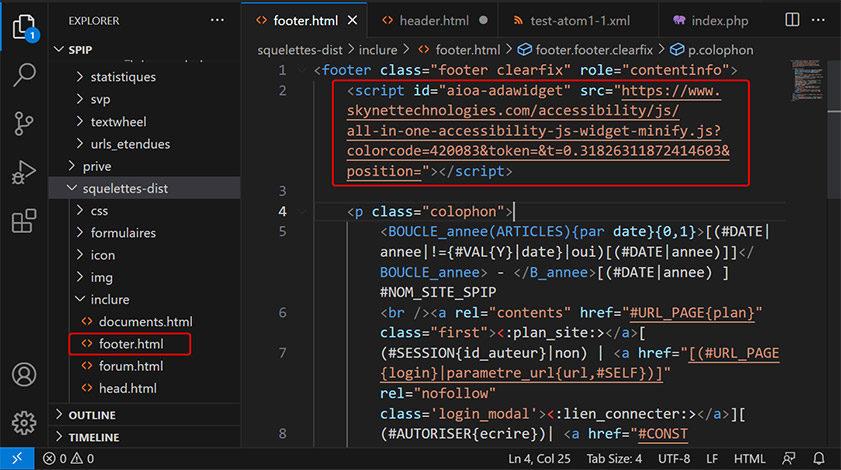Change indentation via Tab Size: 4

[x=614, y=459]
